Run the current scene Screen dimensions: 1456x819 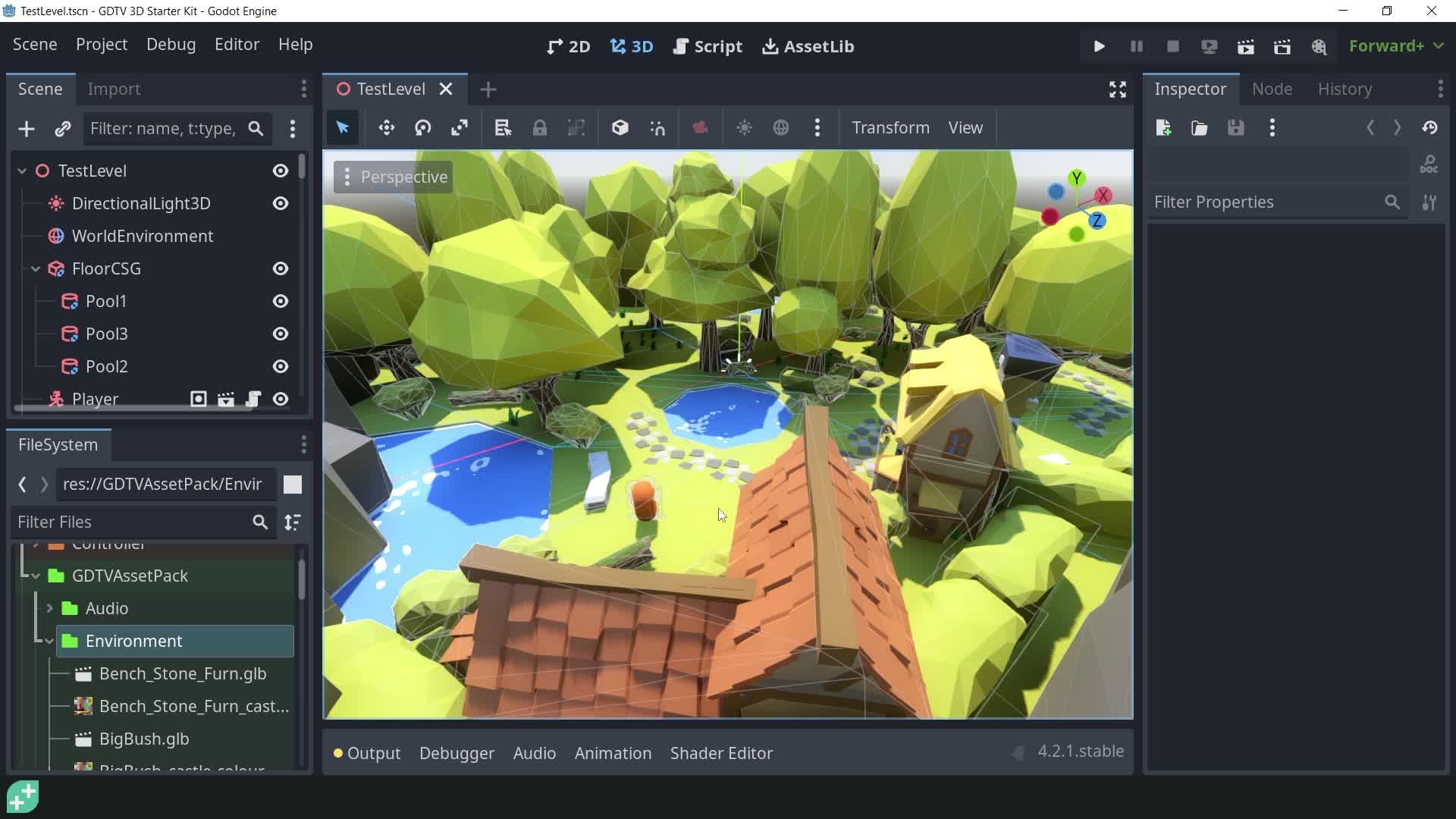1245,46
